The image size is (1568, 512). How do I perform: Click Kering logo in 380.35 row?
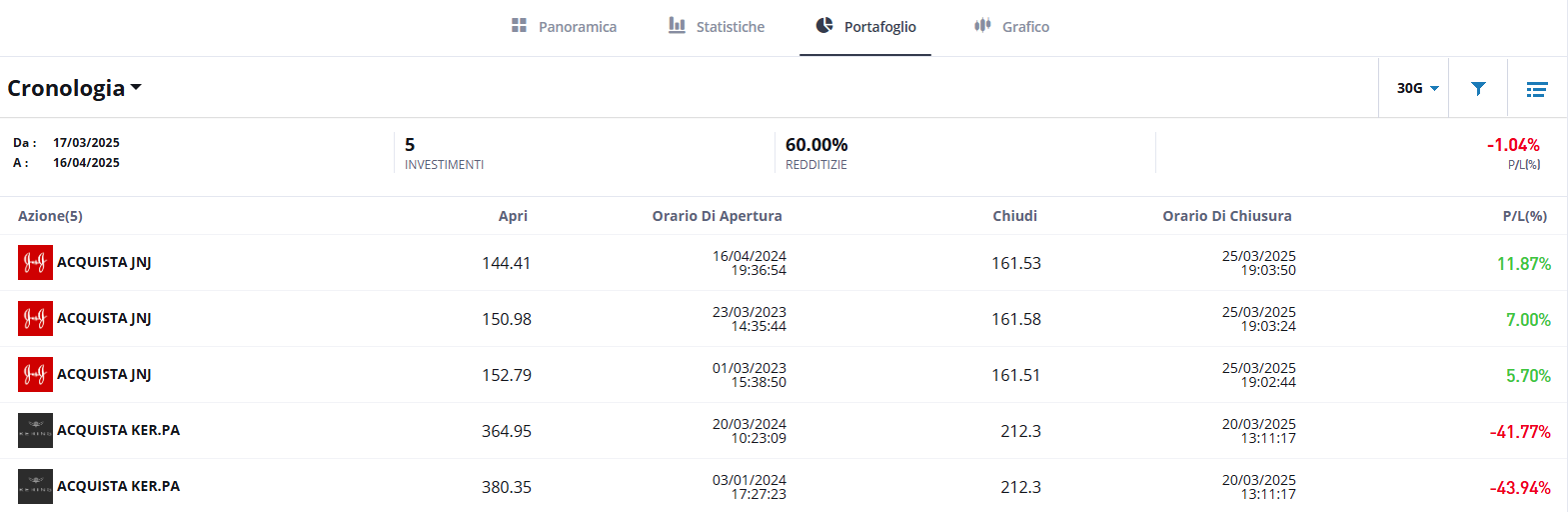(x=35, y=486)
